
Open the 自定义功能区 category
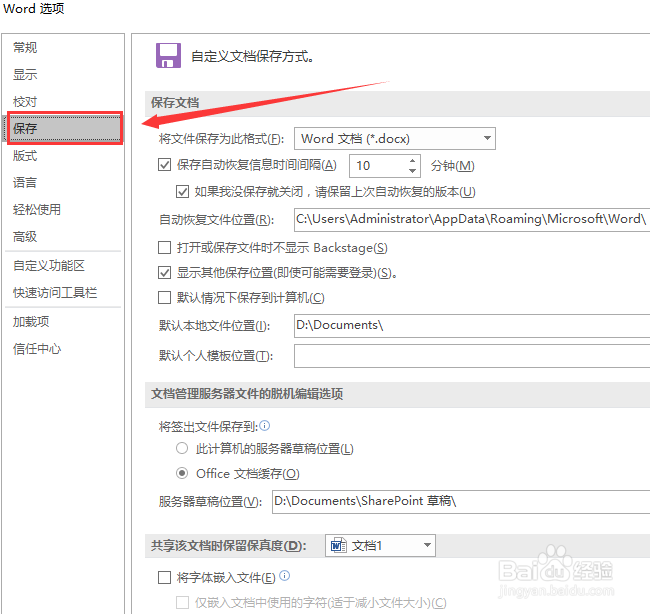point(49,265)
